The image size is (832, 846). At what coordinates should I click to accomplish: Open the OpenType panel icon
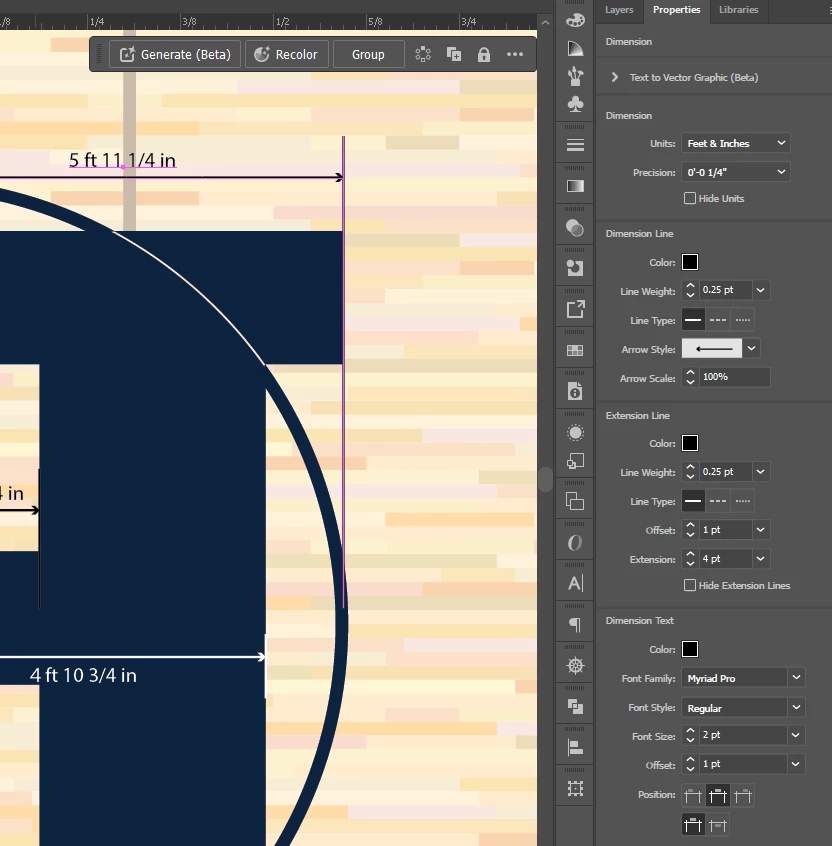(575, 542)
